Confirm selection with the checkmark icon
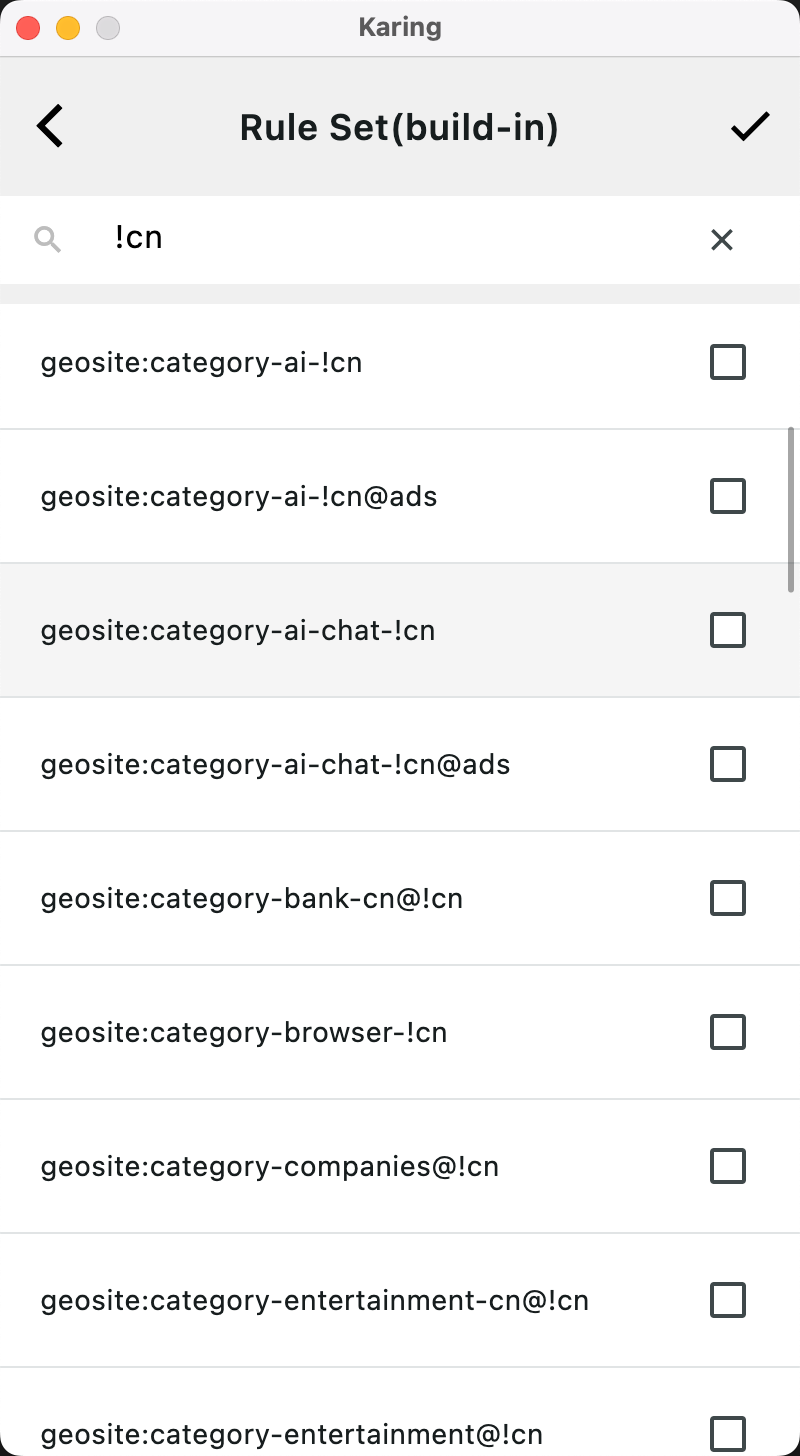The height and width of the screenshot is (1456, 800). (x=749, y=127)
